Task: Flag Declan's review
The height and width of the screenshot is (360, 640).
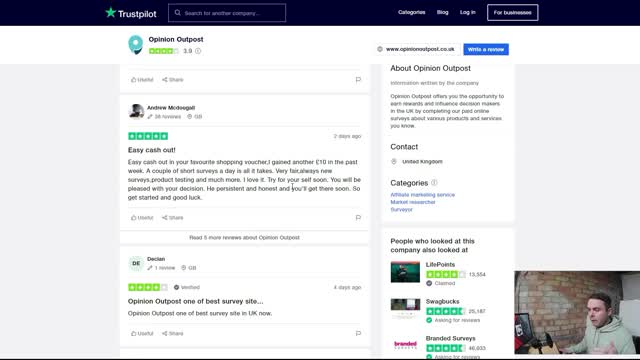Action: pyautogui.click(x=358, y=333)
